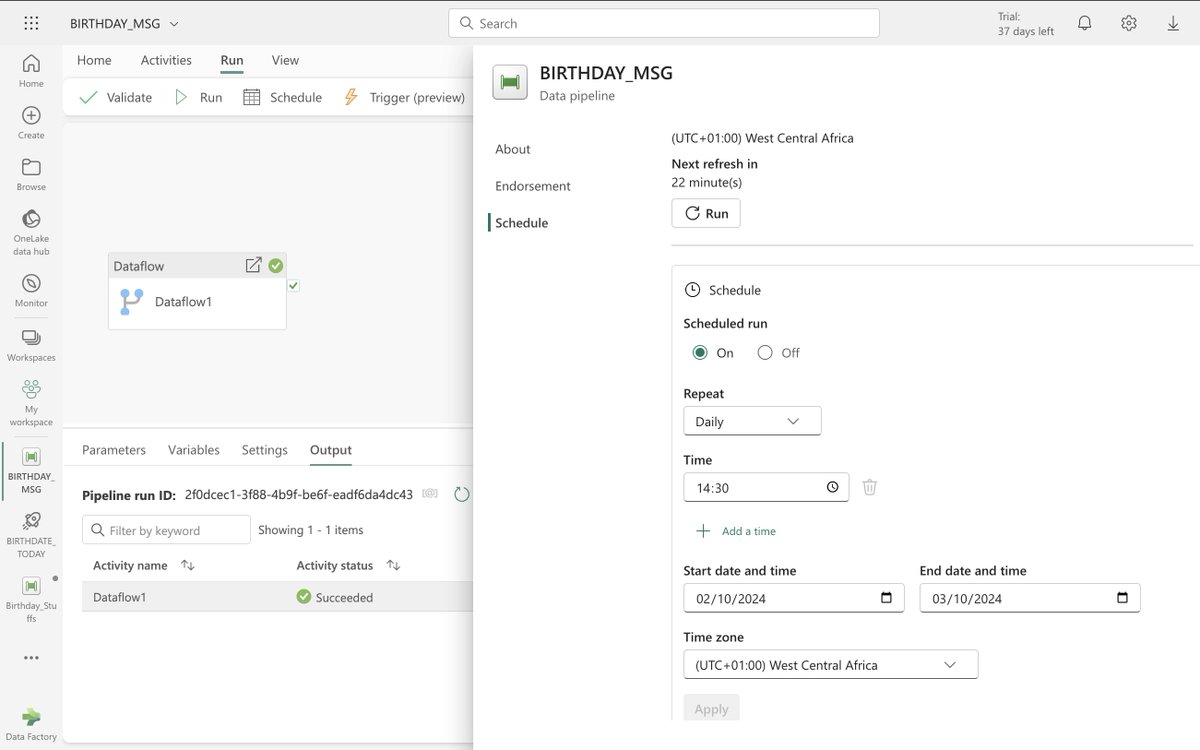Open End date calendar picker icon
The height and width of the screenshot is (750, 1200).
pyautogui.click(x=1122, y=598)
